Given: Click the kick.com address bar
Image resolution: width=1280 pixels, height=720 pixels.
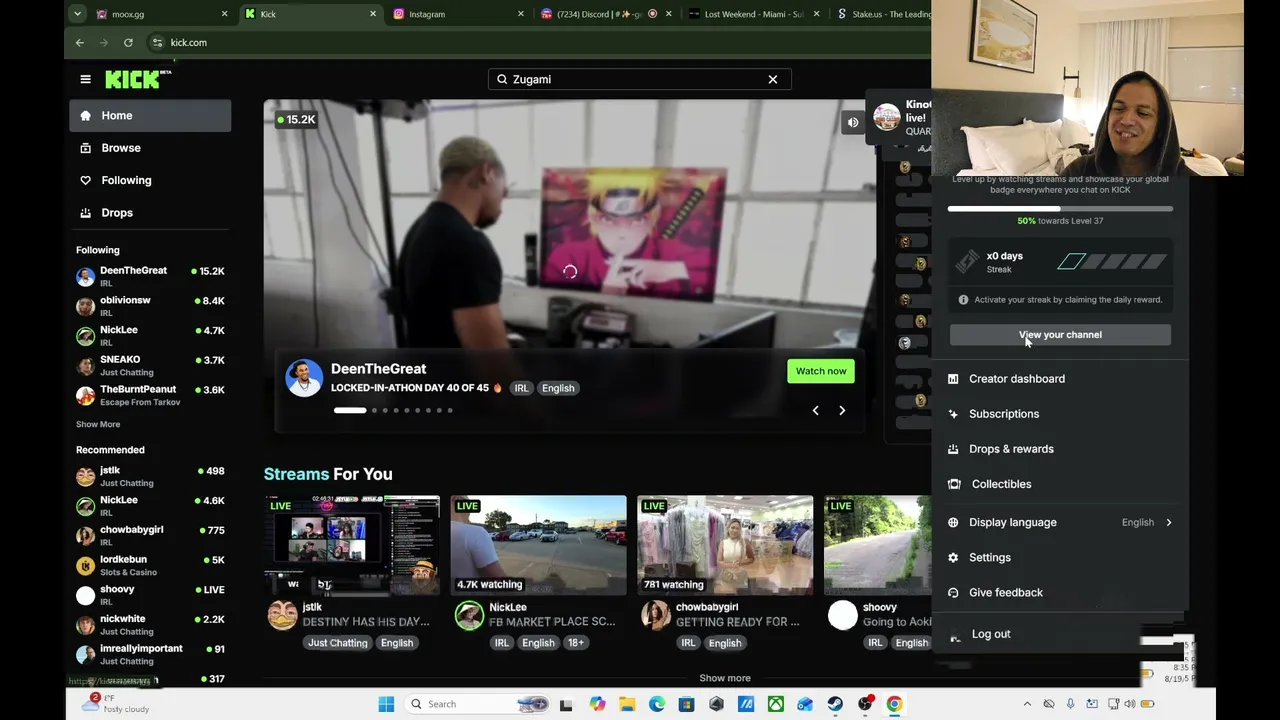Looking at the screenshot, I should pyautogui.click(x=540, y=43).
